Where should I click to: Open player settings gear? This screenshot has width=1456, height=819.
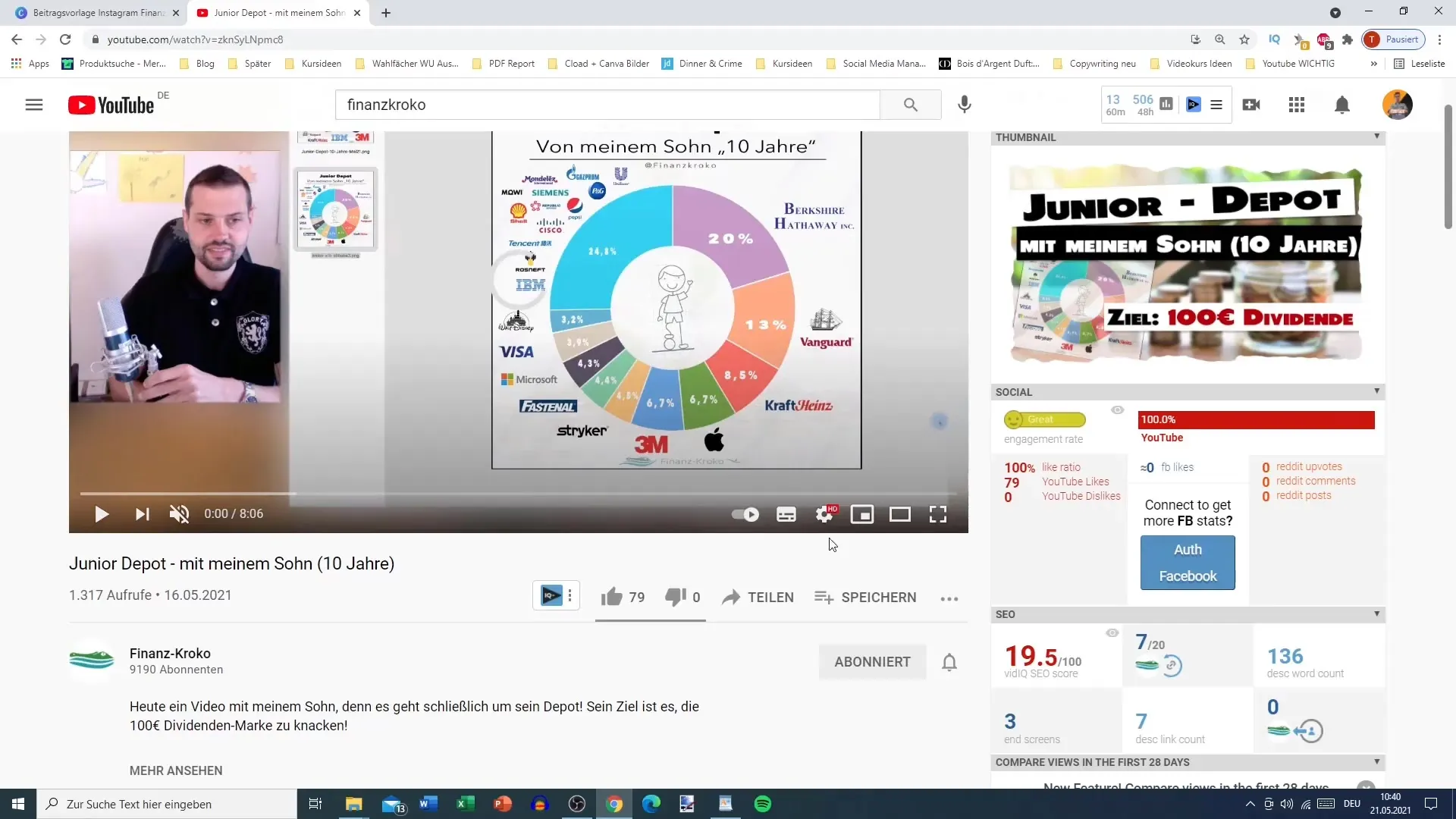tap(825, 514)
